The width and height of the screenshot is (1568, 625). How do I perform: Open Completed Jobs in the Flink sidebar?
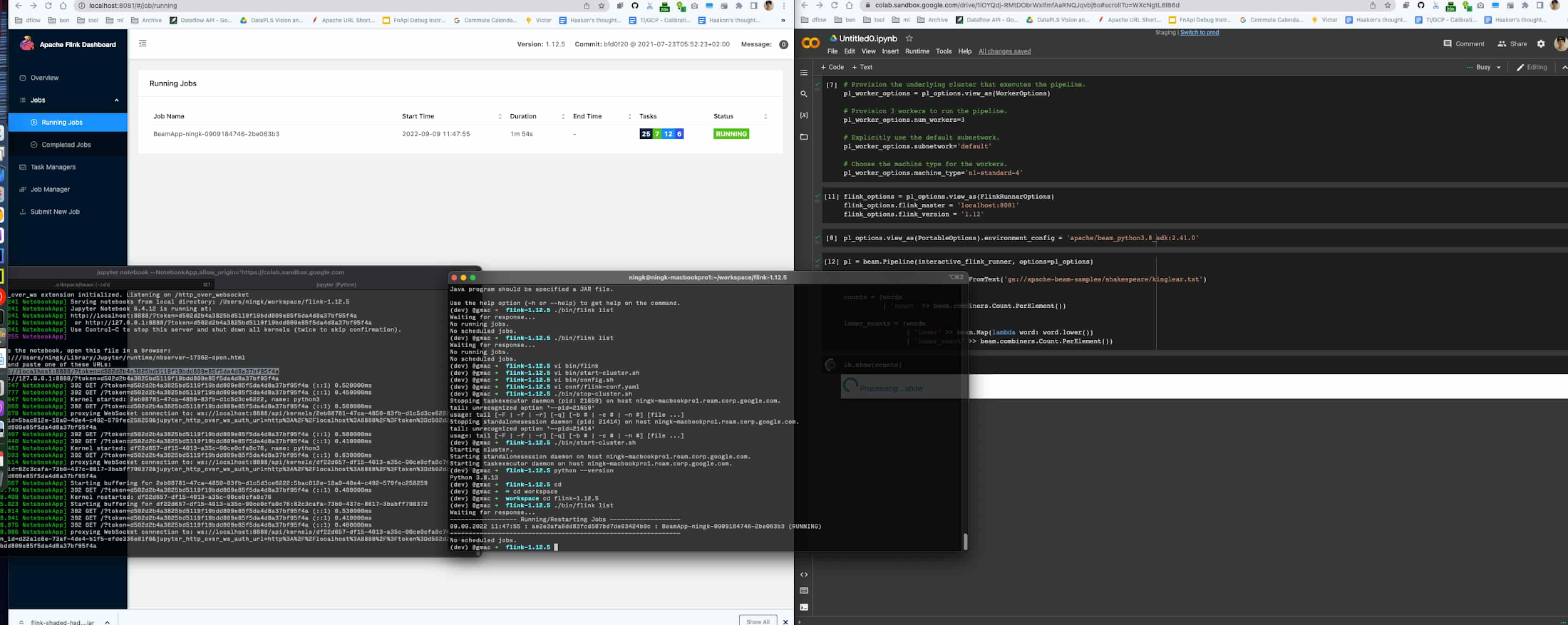point(66,145)
